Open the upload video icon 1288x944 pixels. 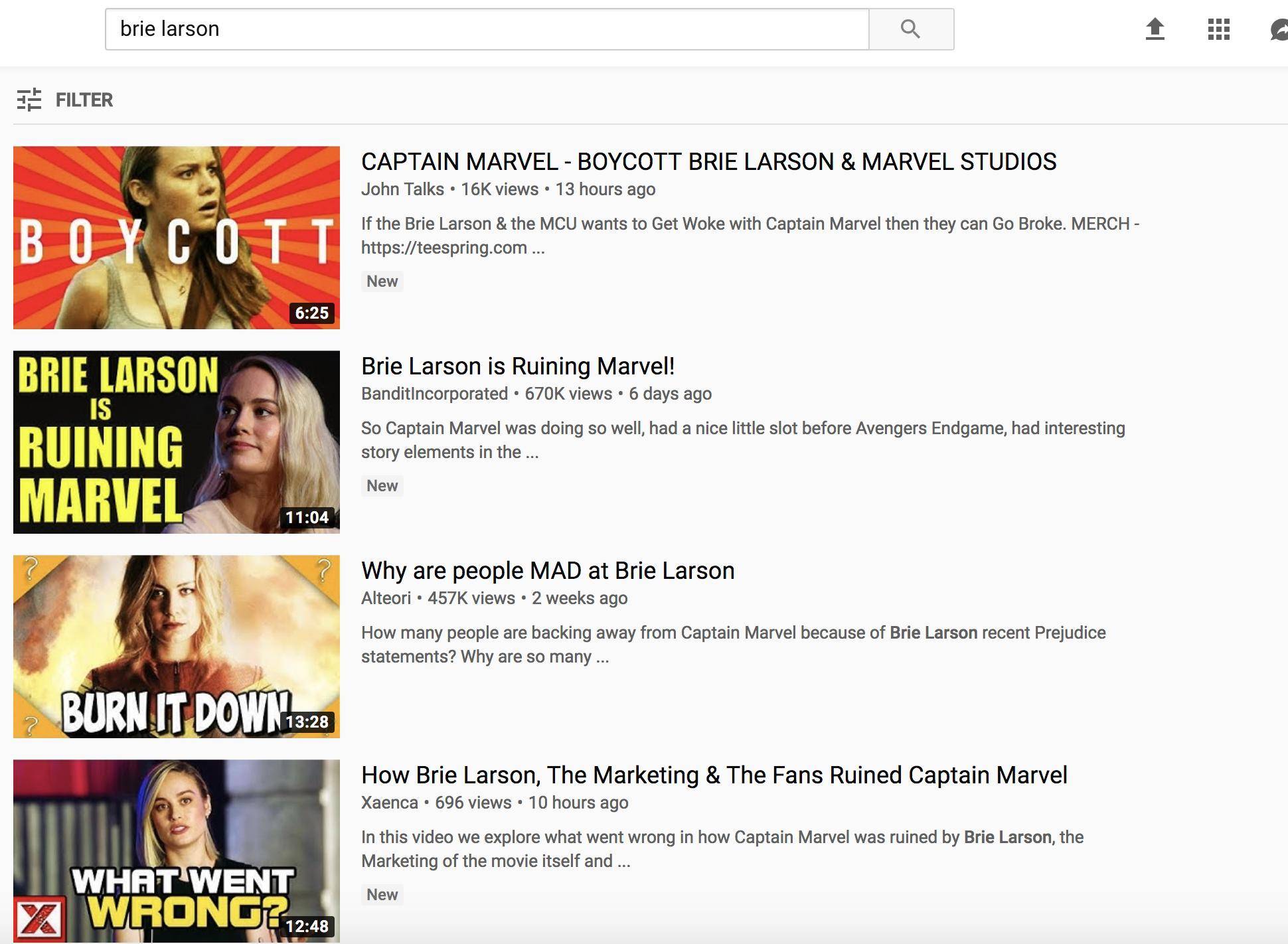pos(1155,29)
